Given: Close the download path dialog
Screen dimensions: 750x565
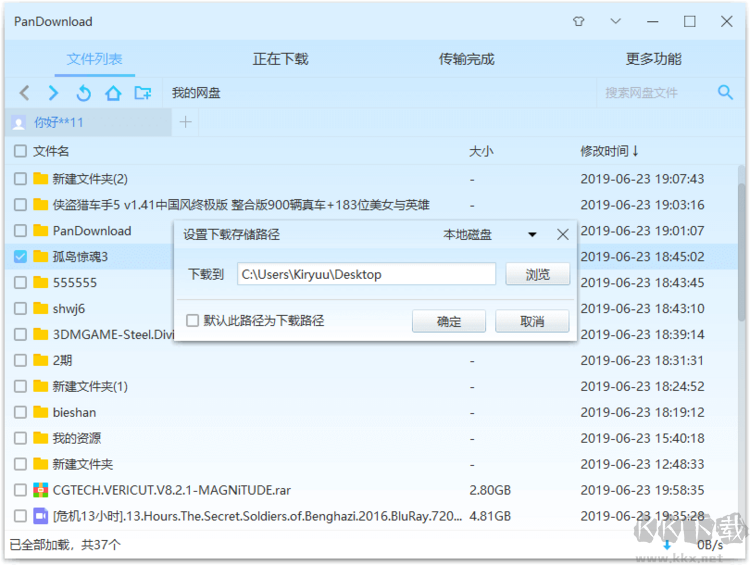Looking at the screenshot, I should click(562, 234).
